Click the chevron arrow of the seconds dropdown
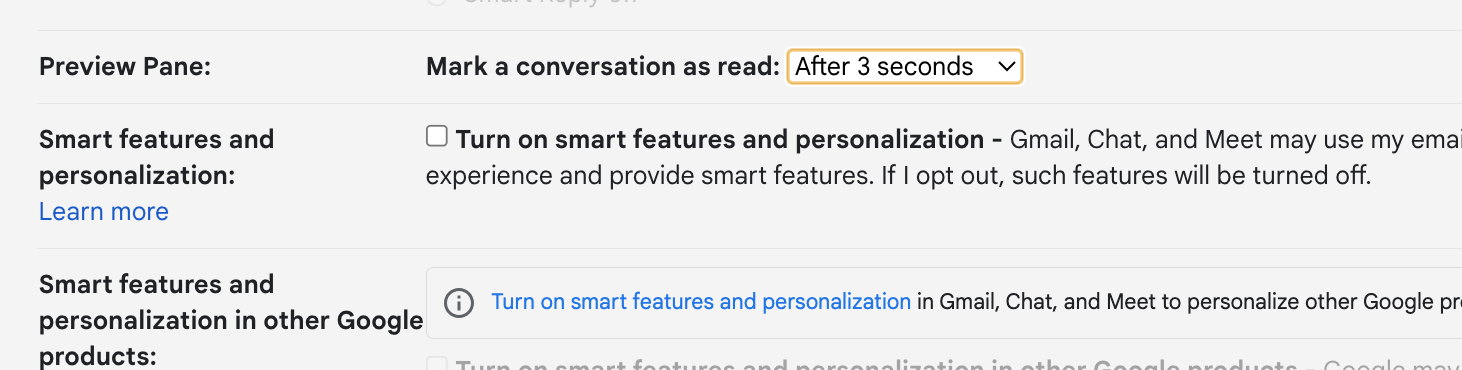 (1006, 67)
